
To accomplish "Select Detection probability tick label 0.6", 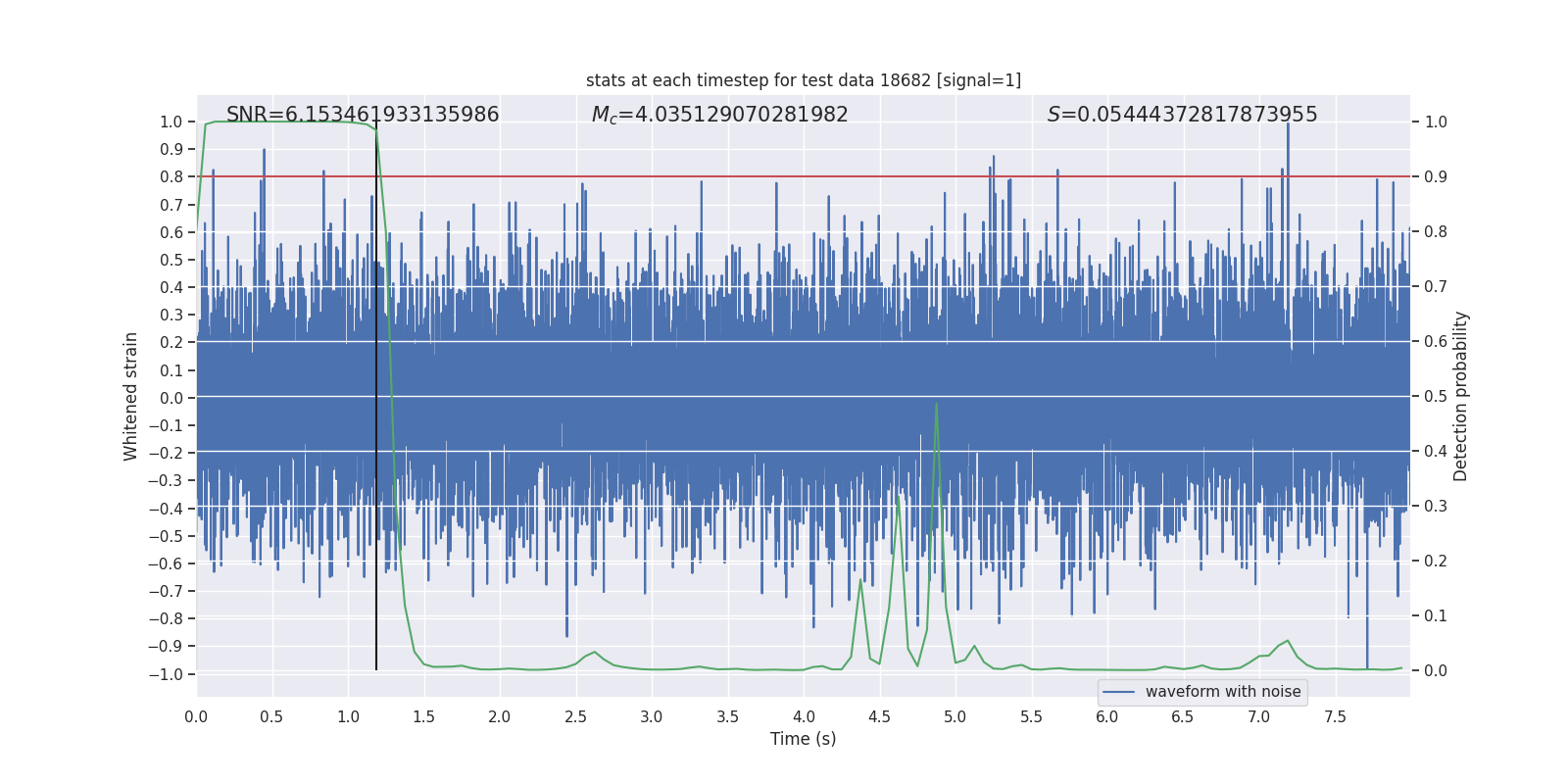I will click(x=1436, y=342).
